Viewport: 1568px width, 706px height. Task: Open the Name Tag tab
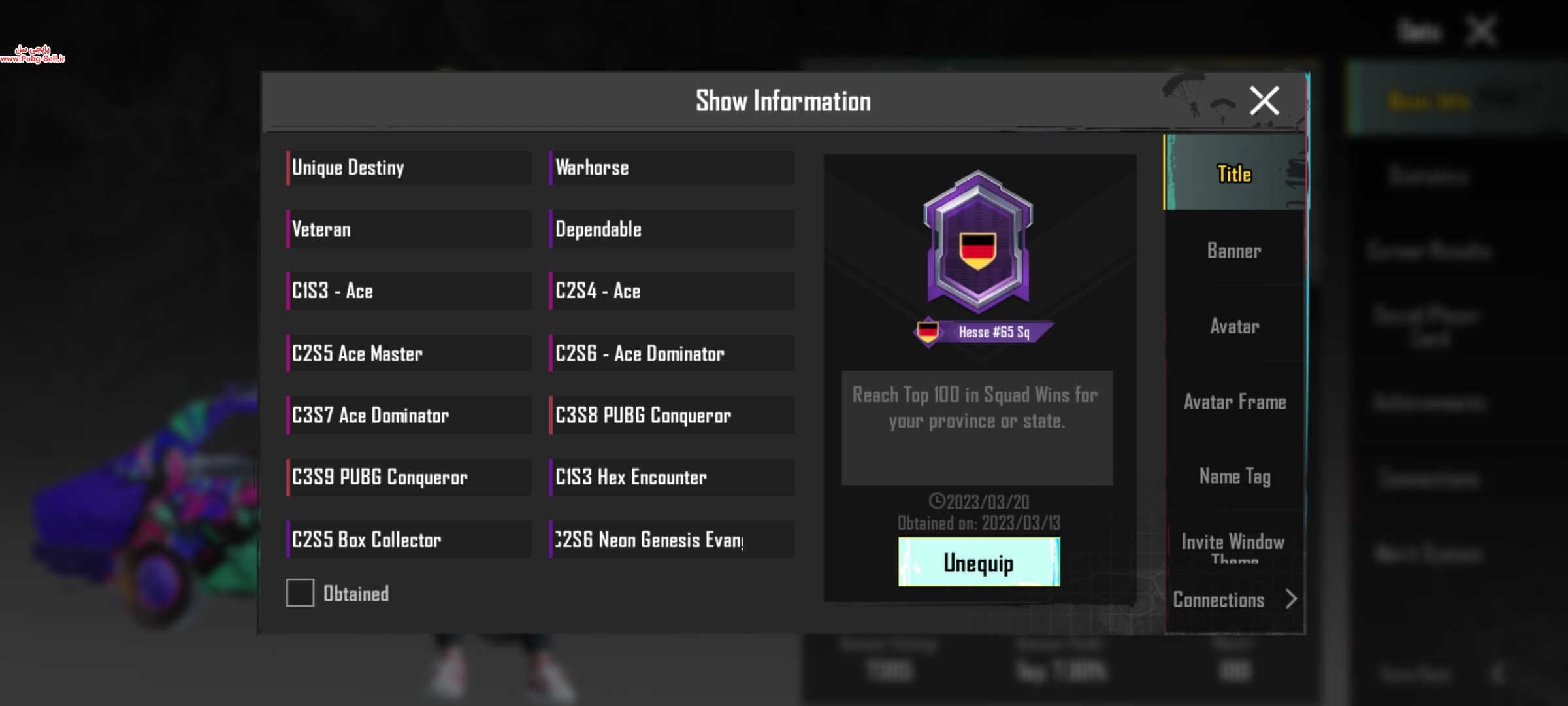[1233, 477]
